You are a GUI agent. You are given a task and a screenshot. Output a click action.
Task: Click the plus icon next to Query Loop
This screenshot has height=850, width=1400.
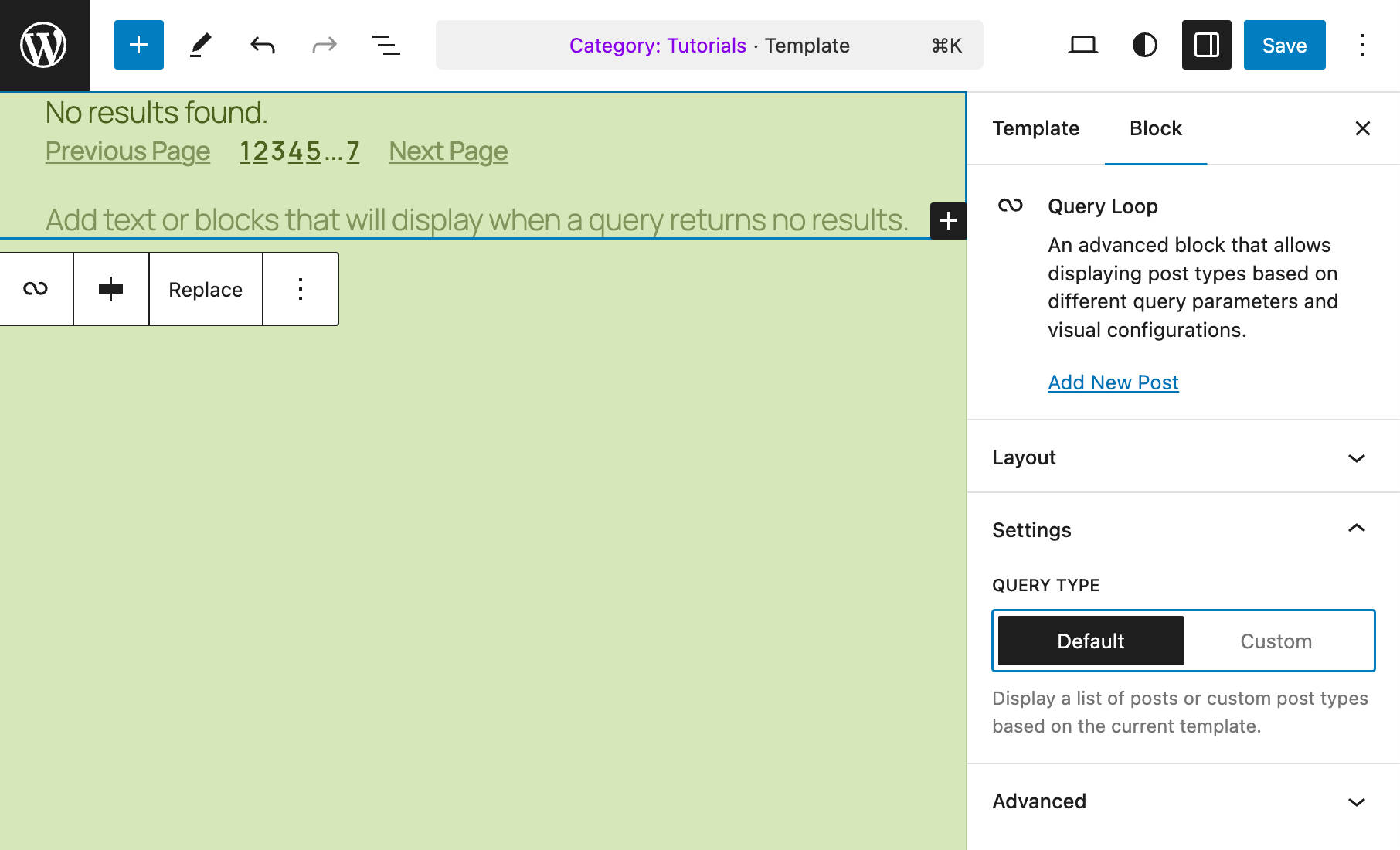[110, 289]
